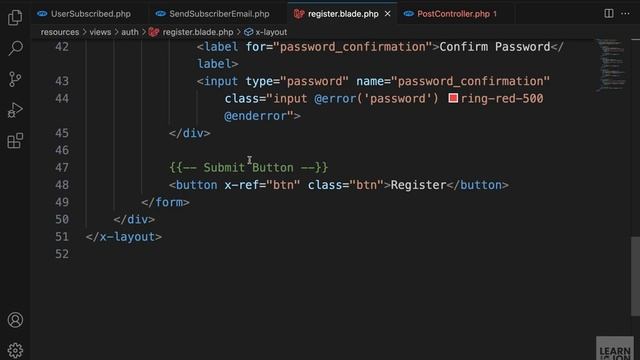The height and width of the screenshot is (360, 640).
Task: Click the closing </form> tag
Action: [165, 202]
